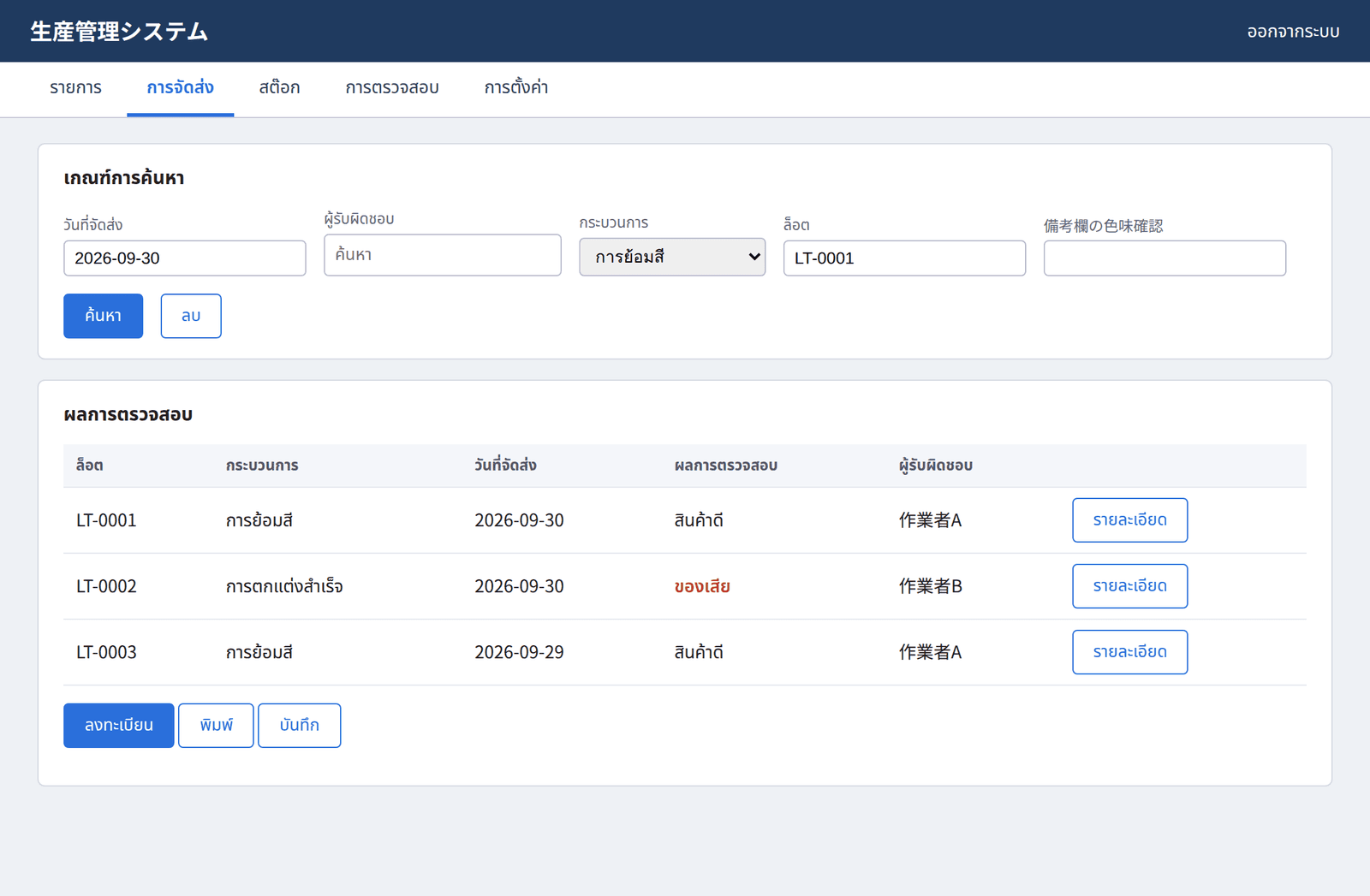Select the LT-0002 lot cell

[106, 586]
